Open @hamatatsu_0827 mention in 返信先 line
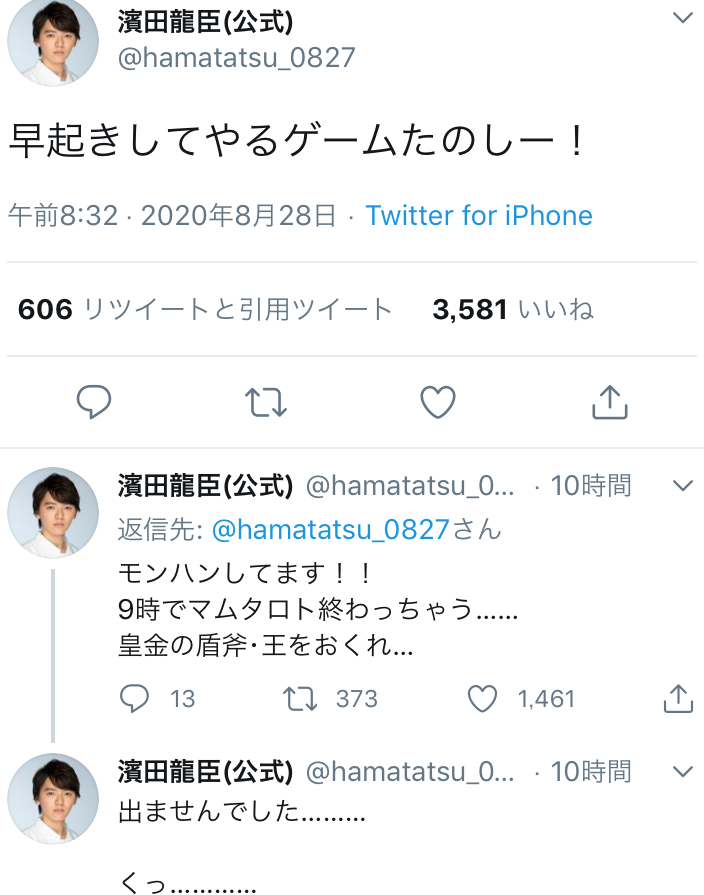 point(331,530)
